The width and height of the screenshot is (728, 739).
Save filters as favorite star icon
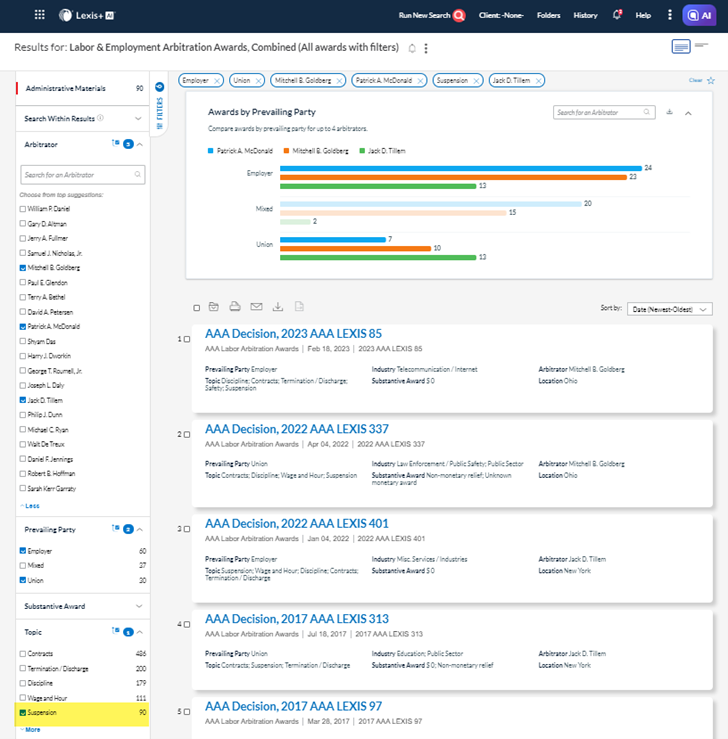coord(711,81)
